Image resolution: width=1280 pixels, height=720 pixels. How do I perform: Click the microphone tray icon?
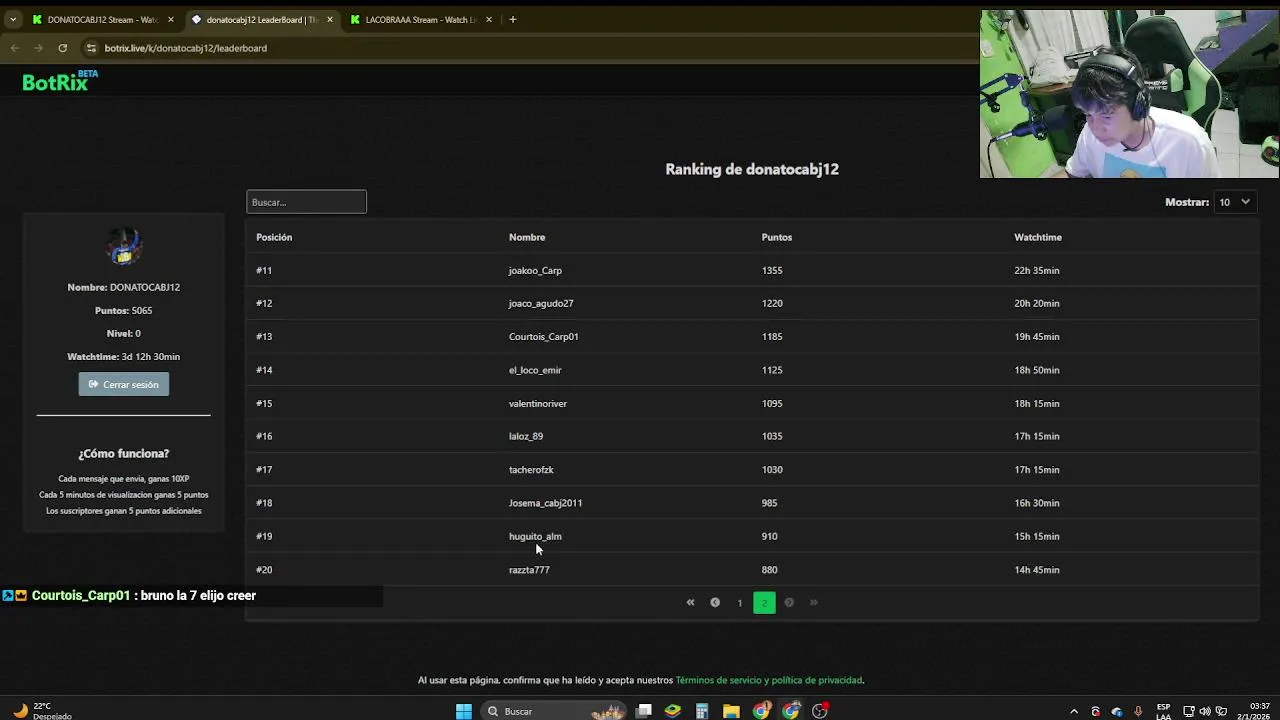[x=1138, y=711]
